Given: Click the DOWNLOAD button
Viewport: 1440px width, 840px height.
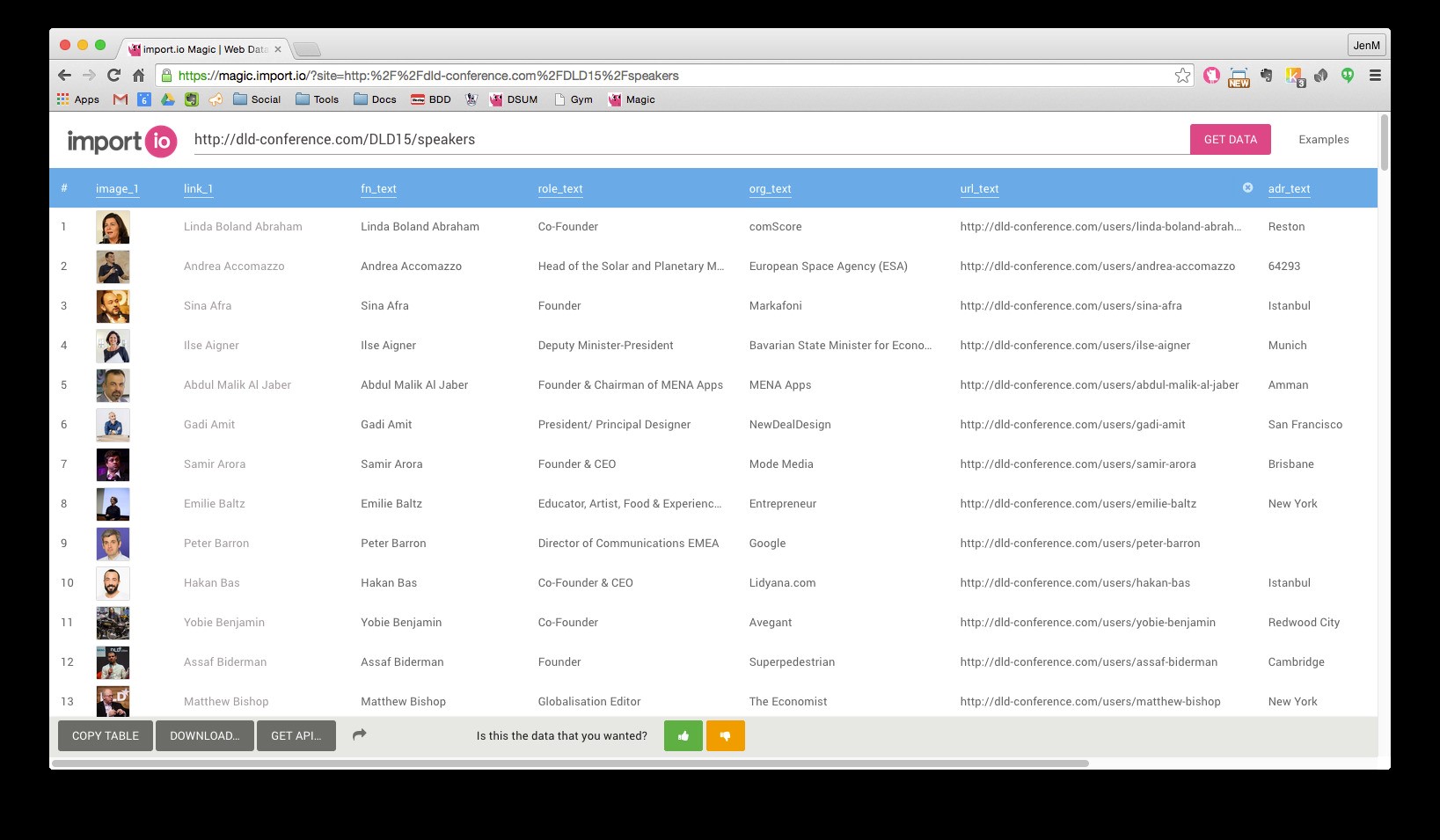Looking at the screenshot, I should coord(205,736).
